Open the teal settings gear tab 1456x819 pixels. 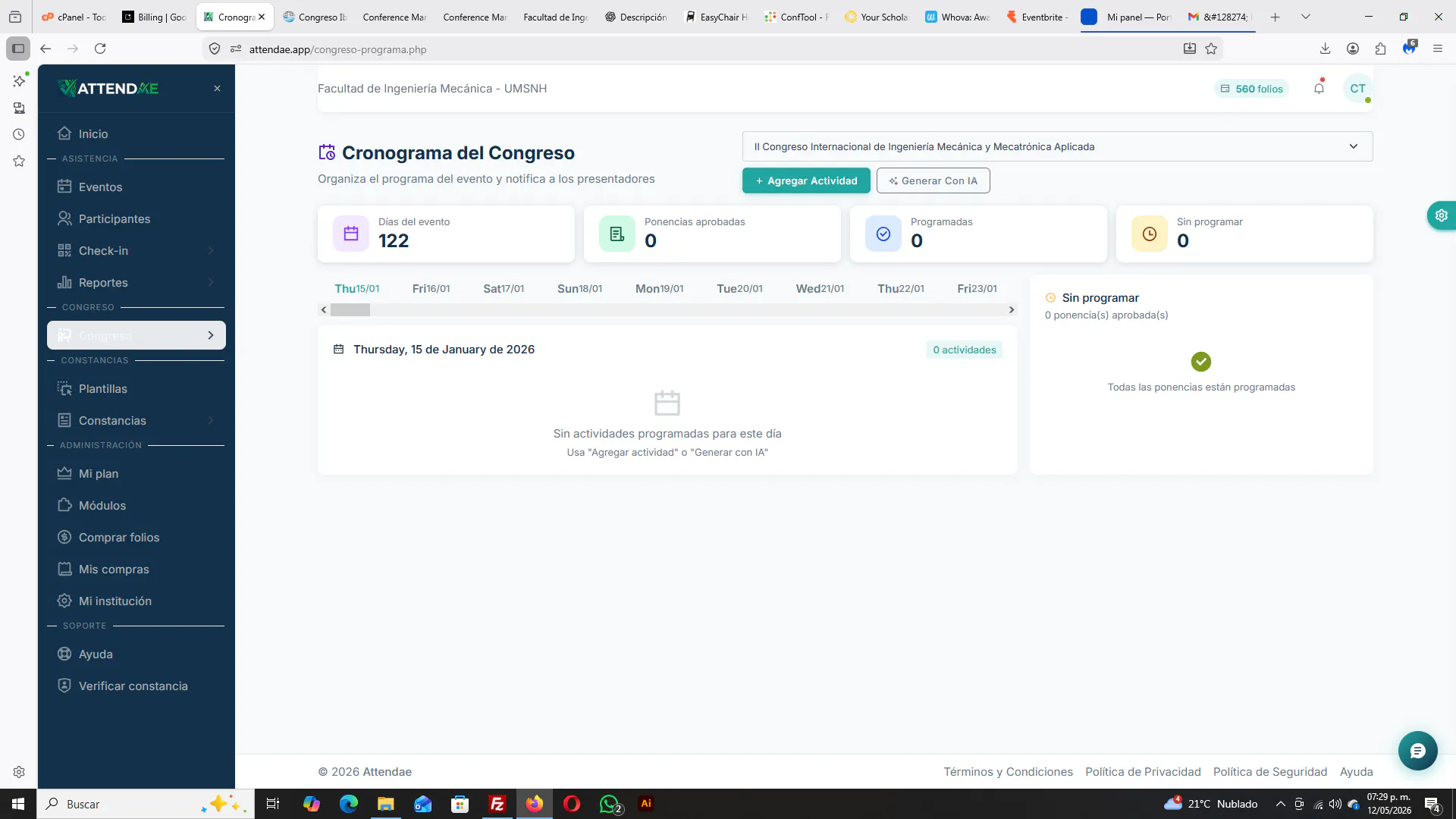(x=1441, y=215)
